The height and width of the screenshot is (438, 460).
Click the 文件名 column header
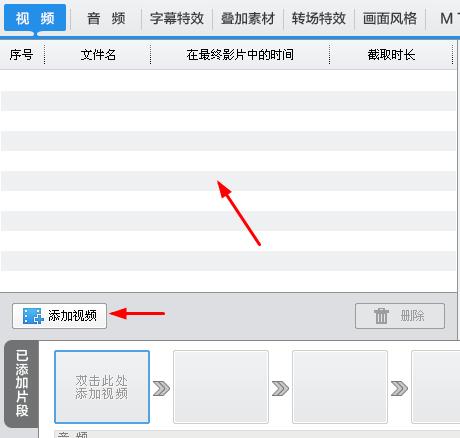(x=98, y=55)
